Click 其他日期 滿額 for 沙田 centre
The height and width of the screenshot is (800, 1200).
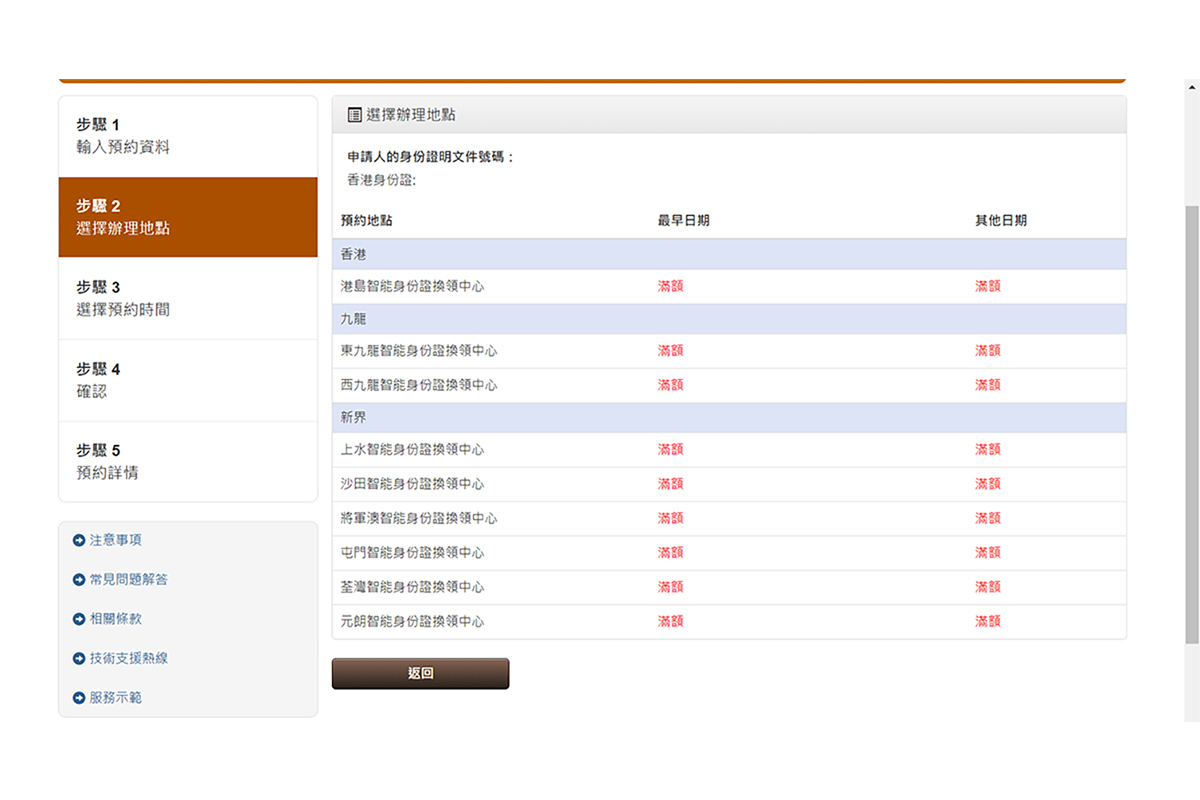click(x=987, y=484)
